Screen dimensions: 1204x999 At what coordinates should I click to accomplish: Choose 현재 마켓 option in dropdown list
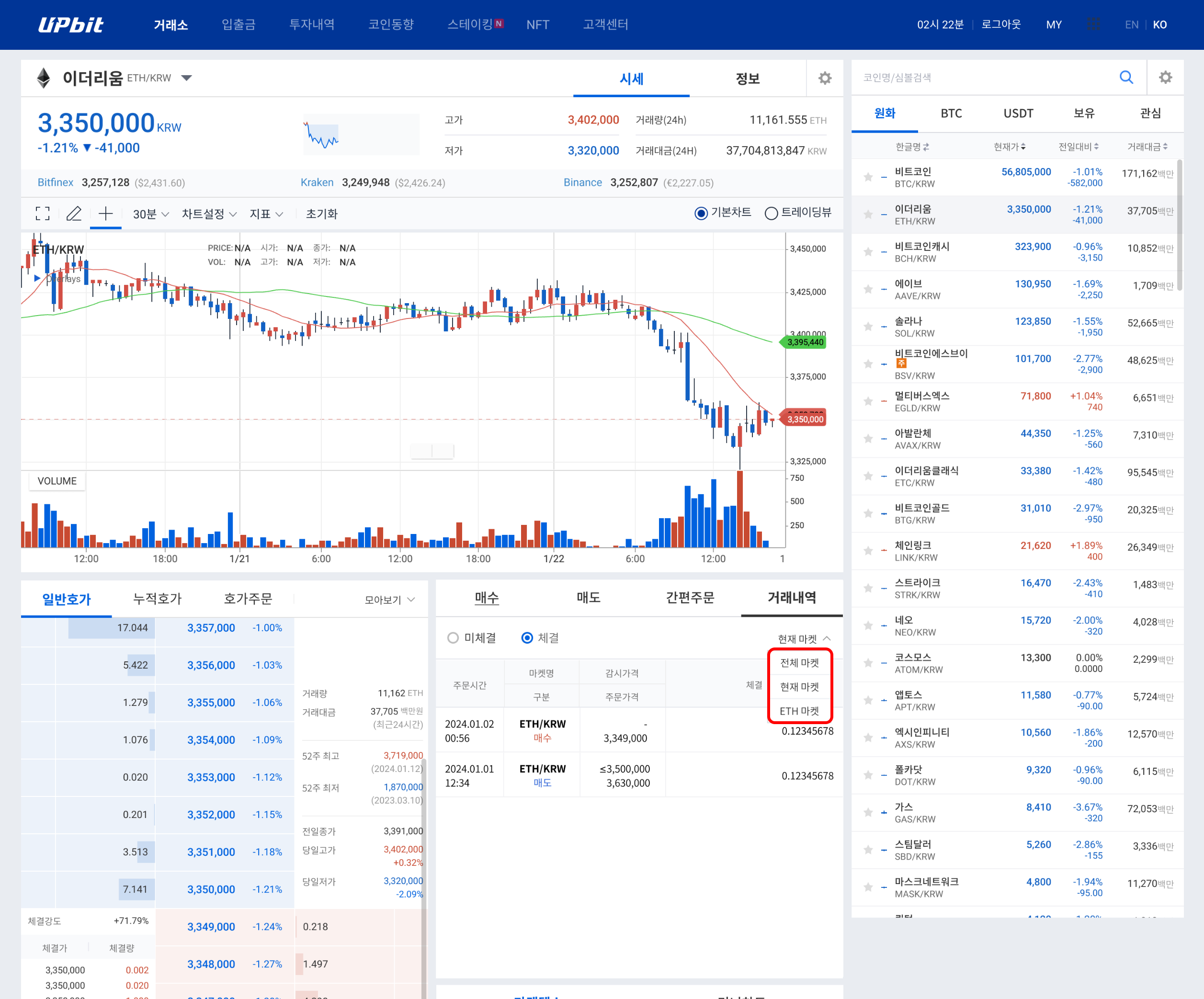(799, 687)
